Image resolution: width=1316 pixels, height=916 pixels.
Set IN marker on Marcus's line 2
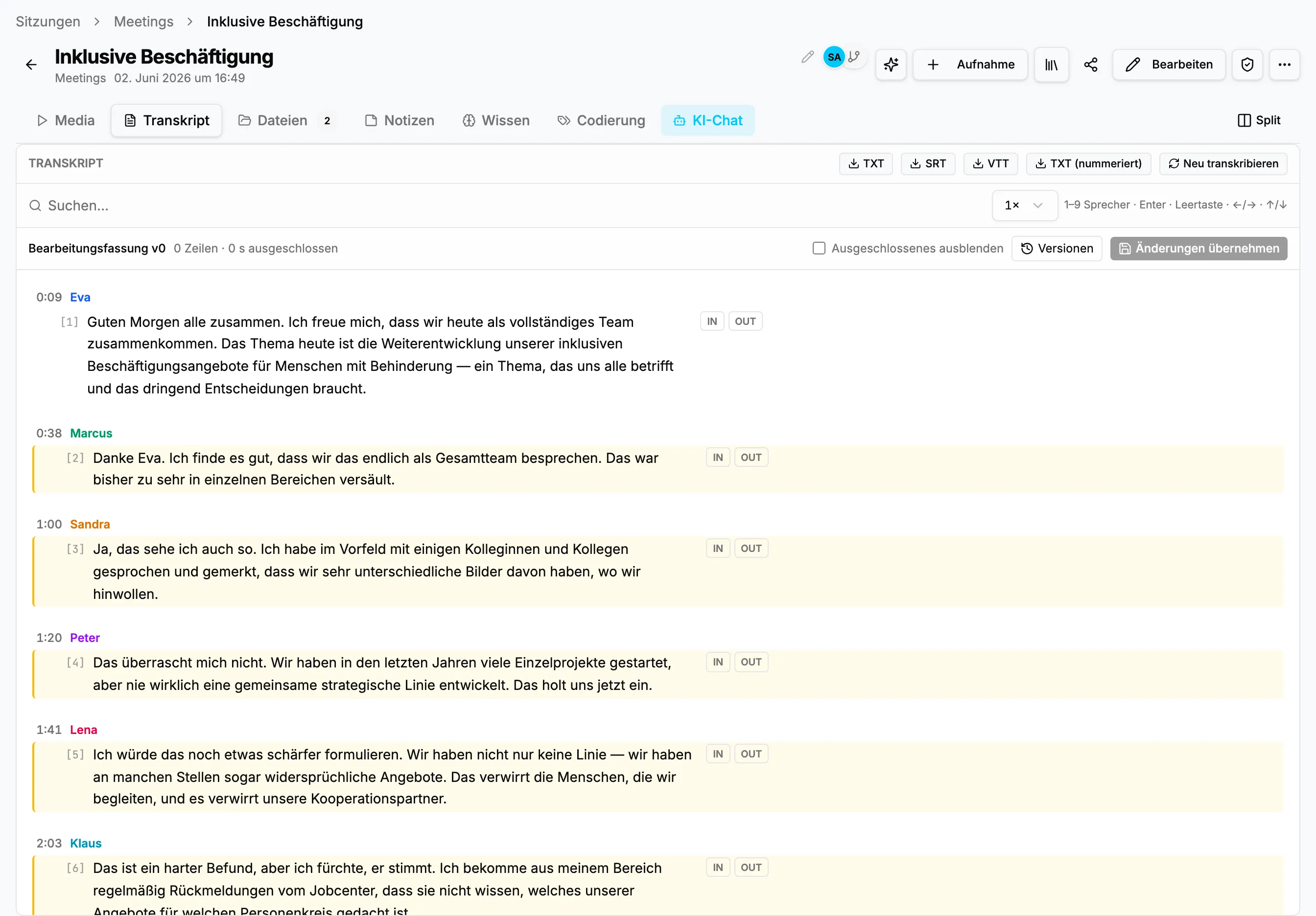718,457
